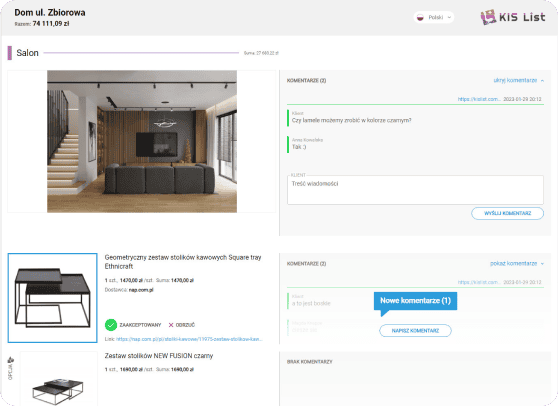The height and width of the screenshot is (406, 558).
Task: Send comment with WYŚLIJ KOMENTARZ button
Action: (x=507, y=213)
